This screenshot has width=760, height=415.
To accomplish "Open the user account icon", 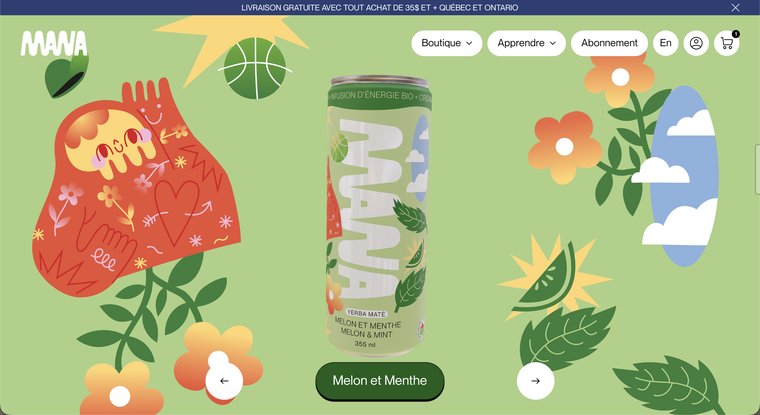I will [696, 43].
